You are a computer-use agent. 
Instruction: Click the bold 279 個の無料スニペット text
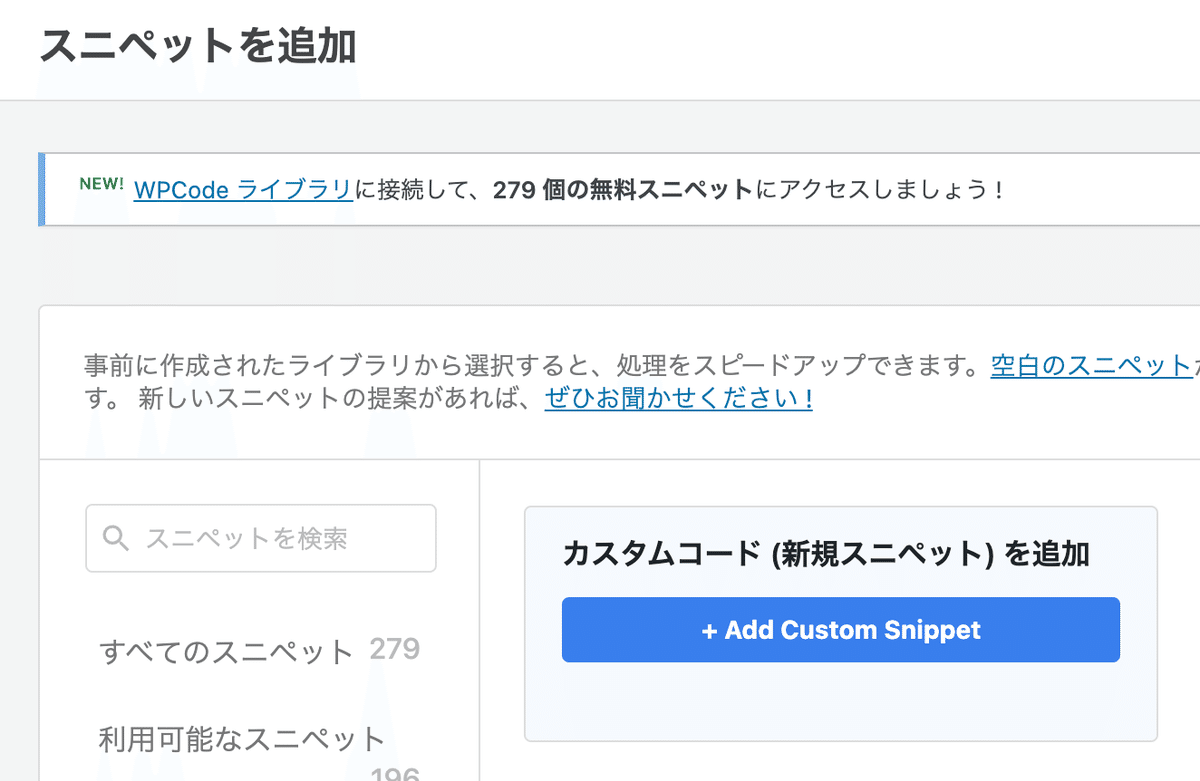pos(623,189)
